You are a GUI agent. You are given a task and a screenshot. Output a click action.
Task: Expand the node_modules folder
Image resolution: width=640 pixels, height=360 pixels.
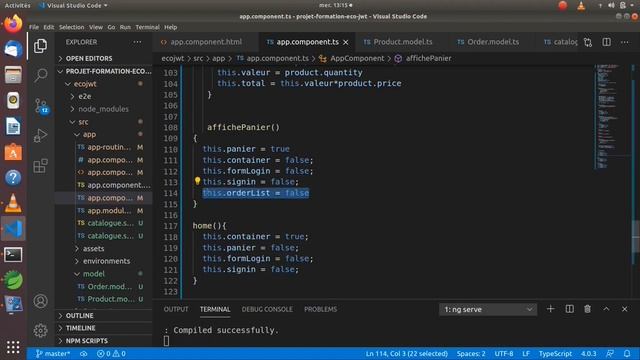coord(103,109)
